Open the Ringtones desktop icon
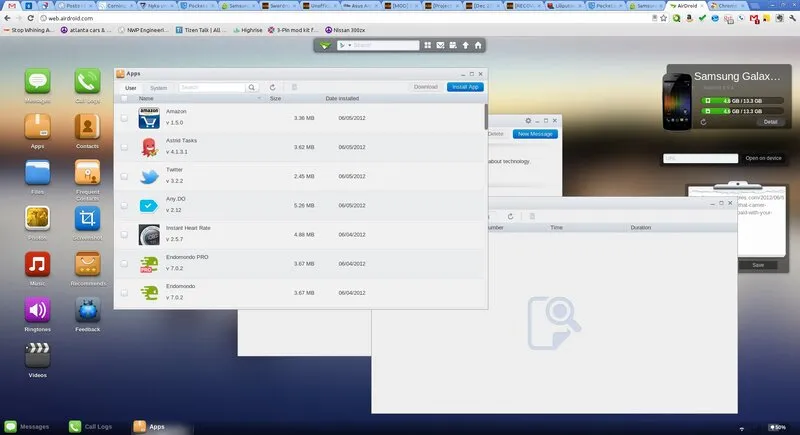 [38, 310]
